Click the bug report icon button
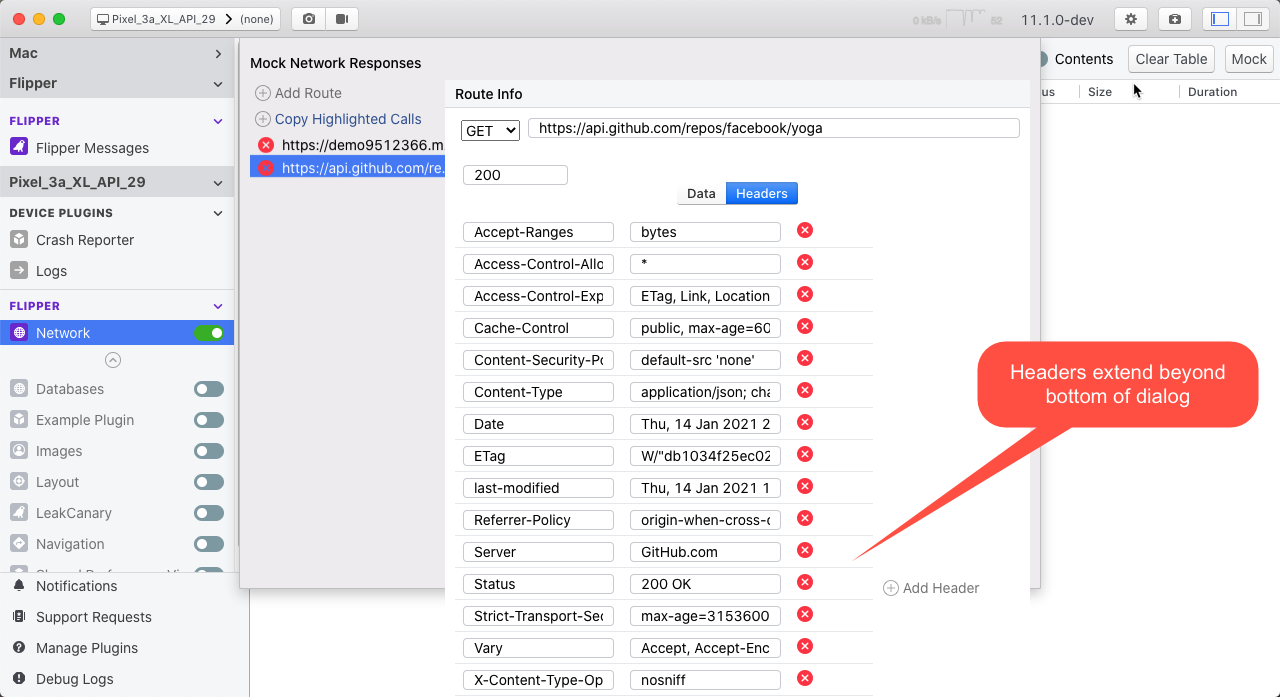The height and width of the screenshot is (697, 1280). 1175,19
